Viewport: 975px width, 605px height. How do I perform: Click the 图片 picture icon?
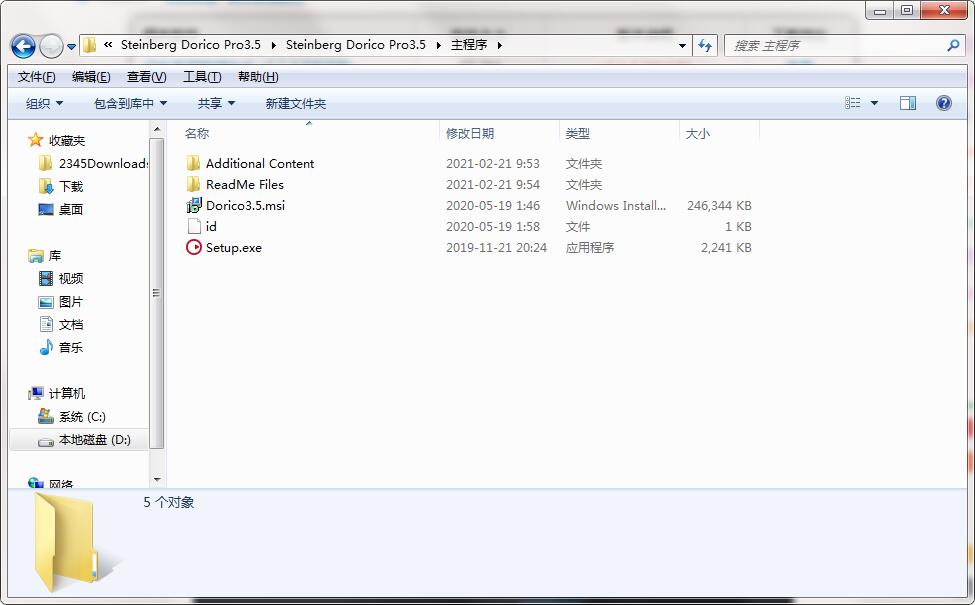pos(45,302)
